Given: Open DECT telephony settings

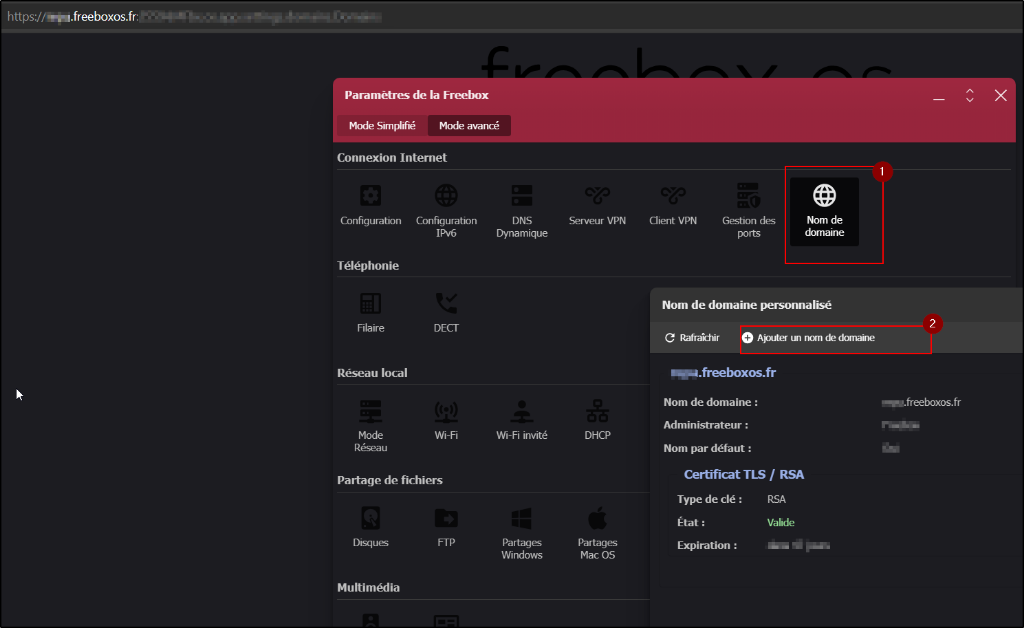Looking at the screenshot, I should (x=446, y=313).
